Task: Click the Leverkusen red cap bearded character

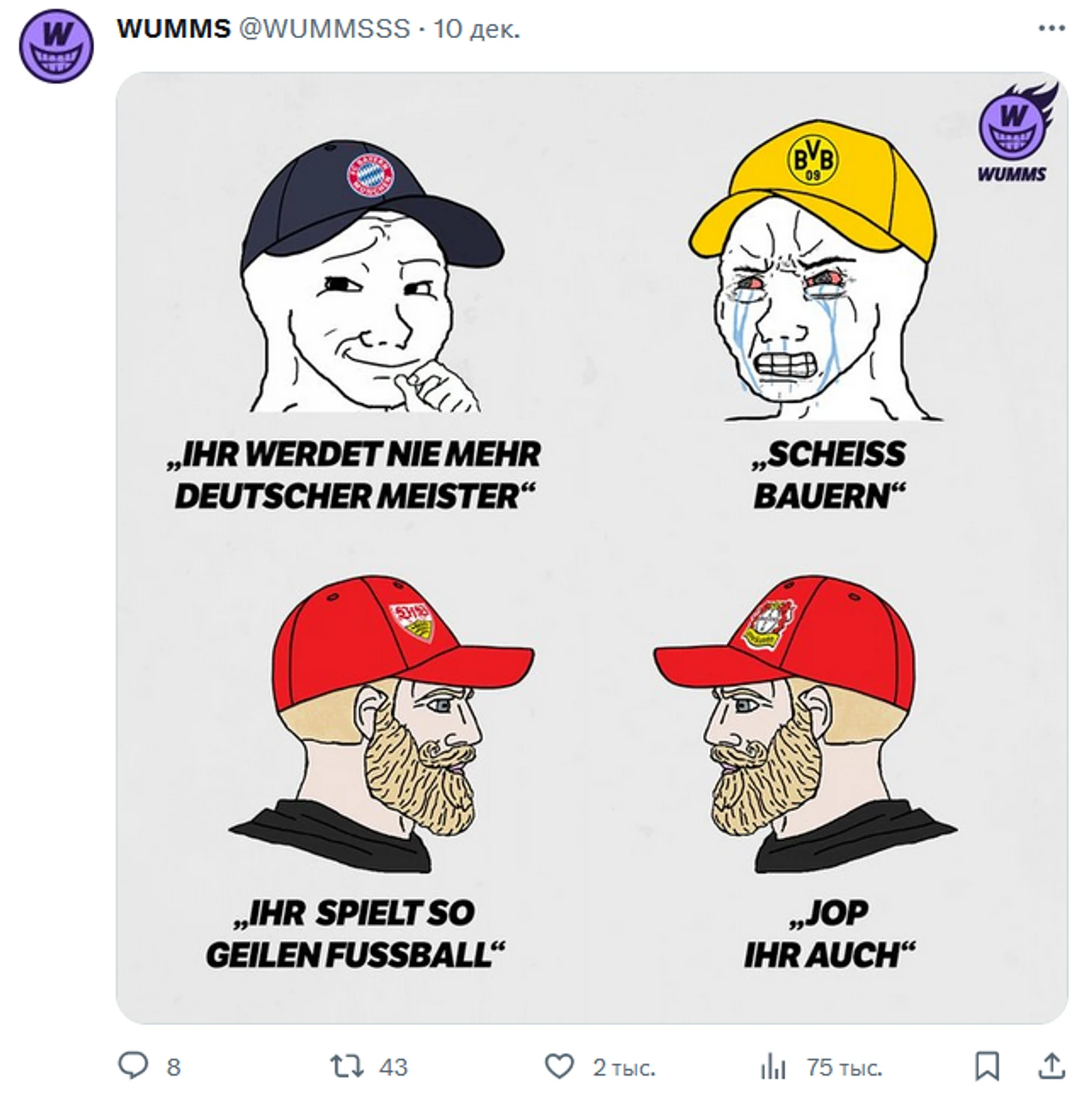Action: [806, 724]
